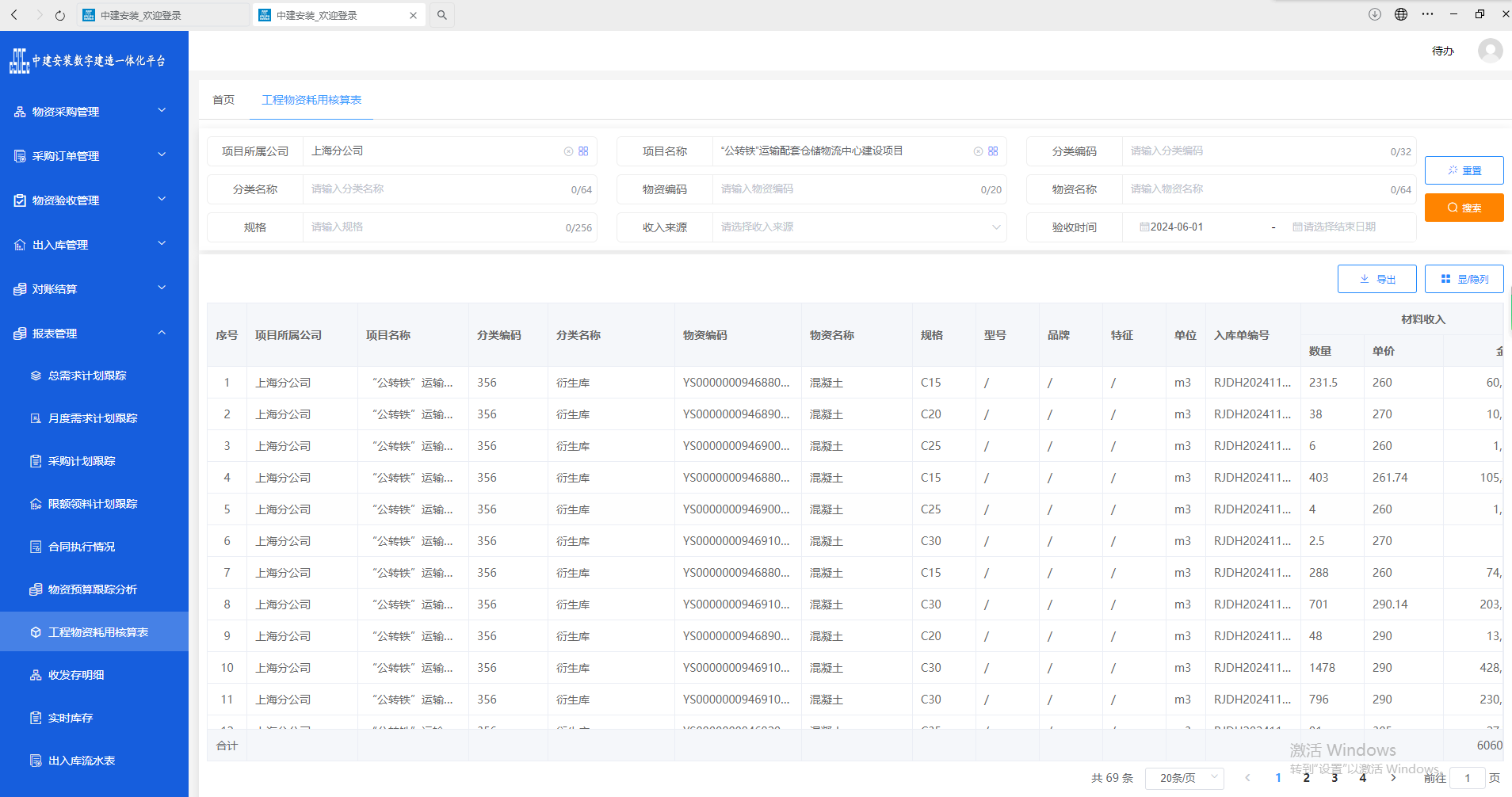Click the 物资预算跟踪分析 sidebar icon

[36, 589]
